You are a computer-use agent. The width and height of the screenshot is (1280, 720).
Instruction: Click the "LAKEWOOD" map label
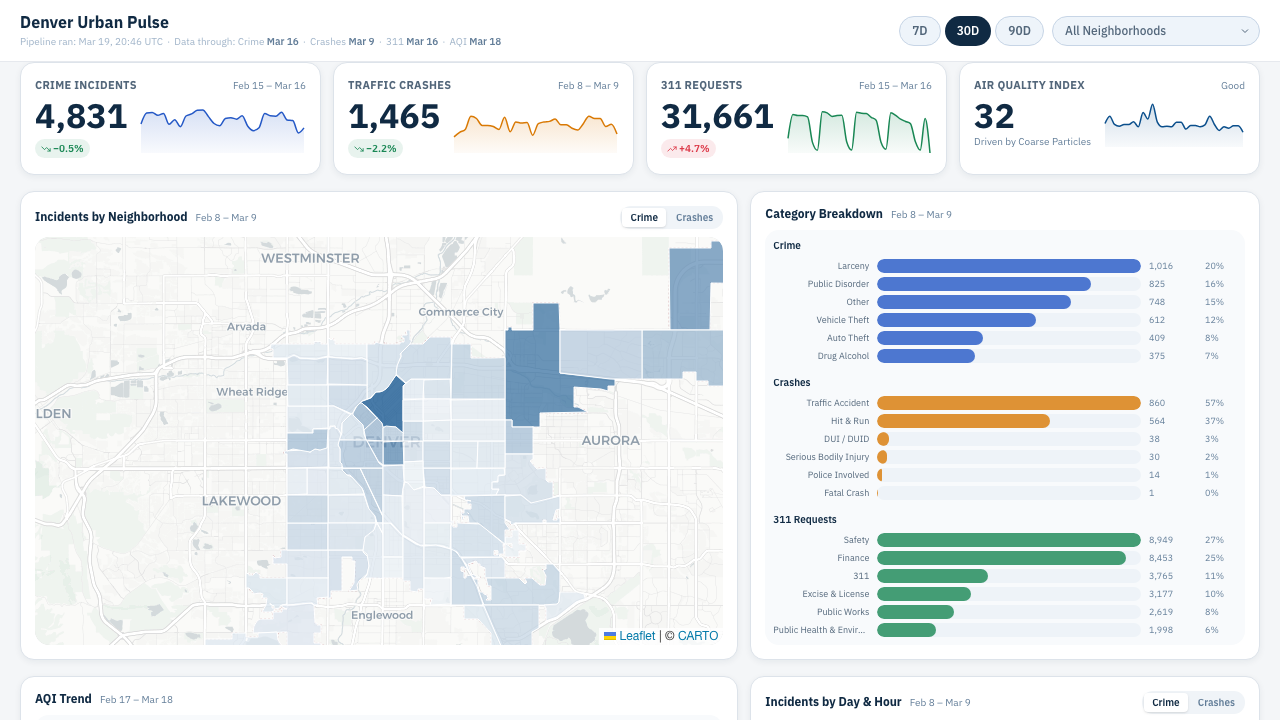coord(241,500)
